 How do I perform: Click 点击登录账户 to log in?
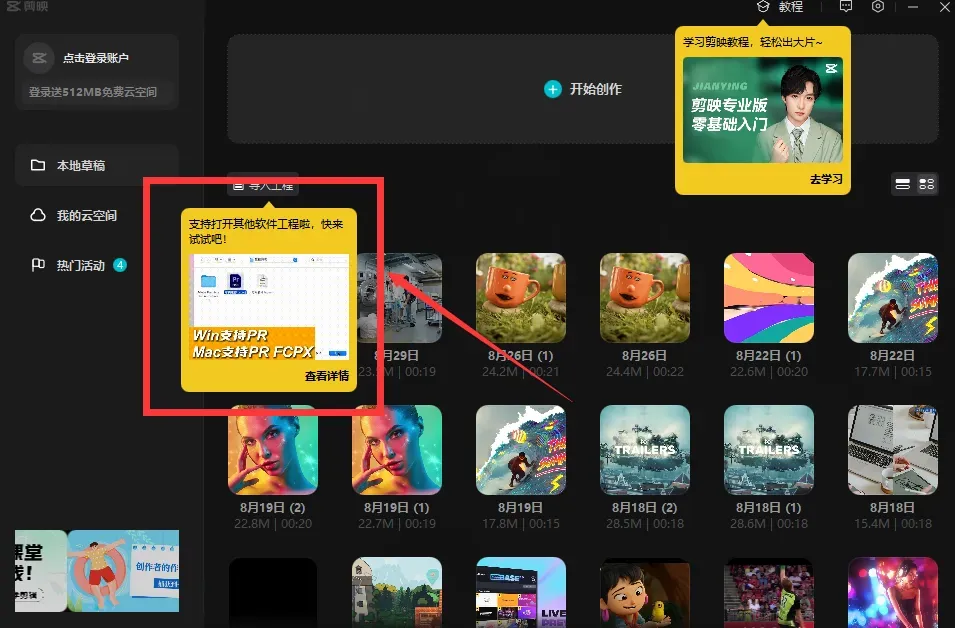96,58
